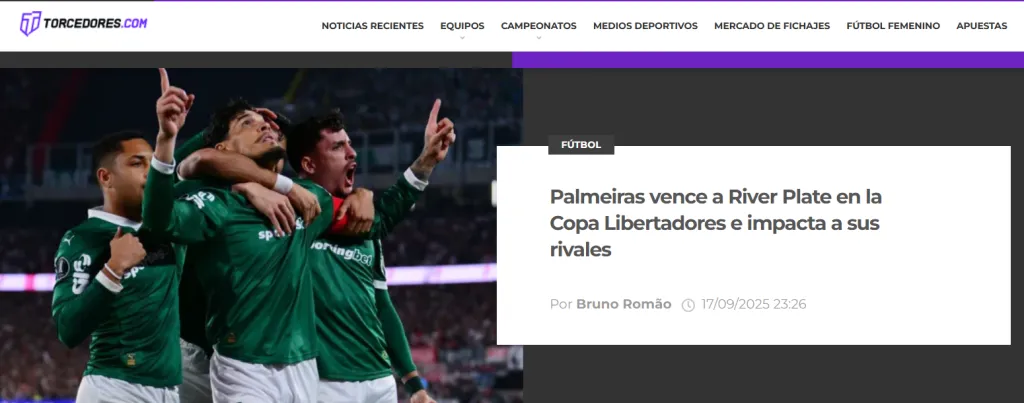Expand the Campeonatos dropdown chevron
Image resolution: width=1024 pixels, height=403 pixels.
[x=539, y=38]
